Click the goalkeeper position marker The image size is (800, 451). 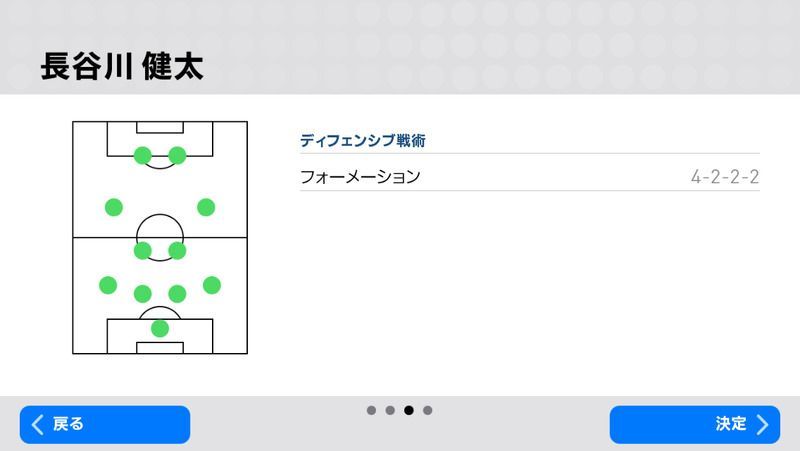pos(160,328)
